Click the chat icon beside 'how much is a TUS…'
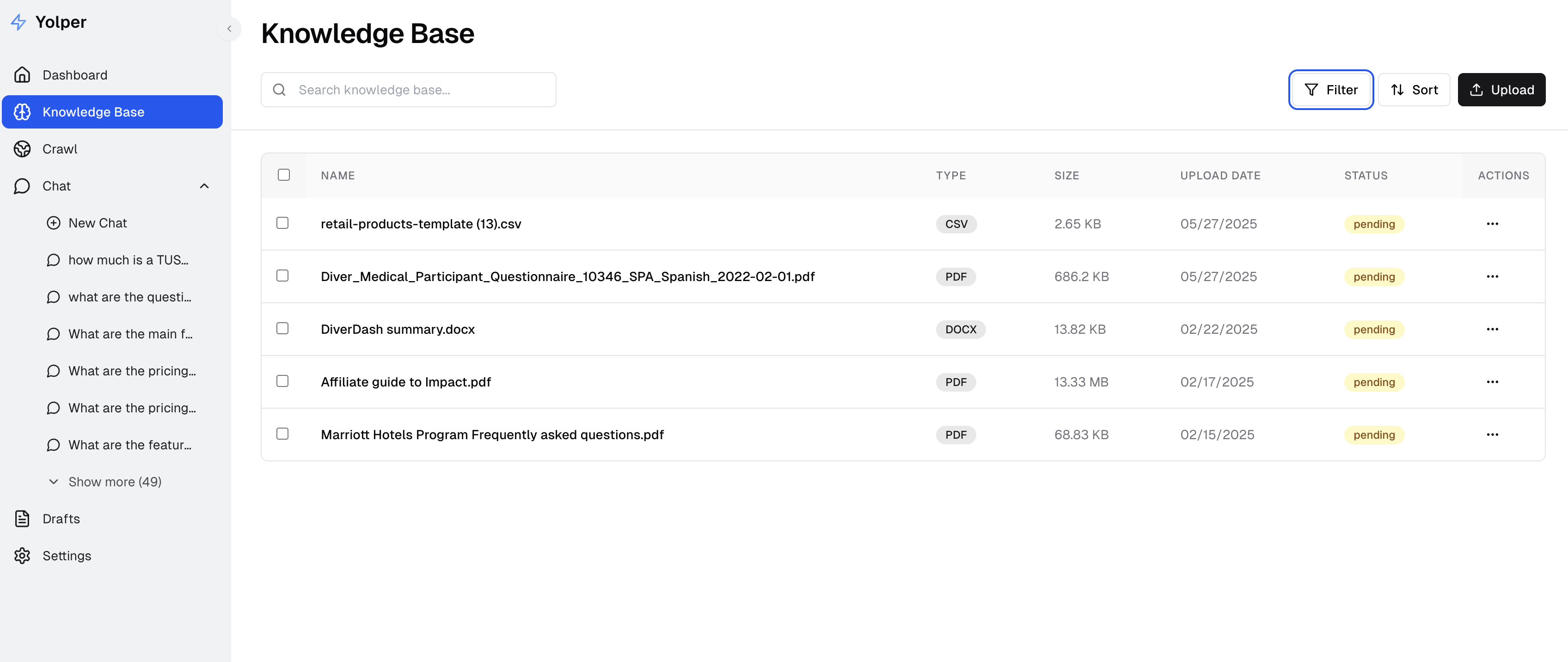1568x662 pixels. (54, 260)
